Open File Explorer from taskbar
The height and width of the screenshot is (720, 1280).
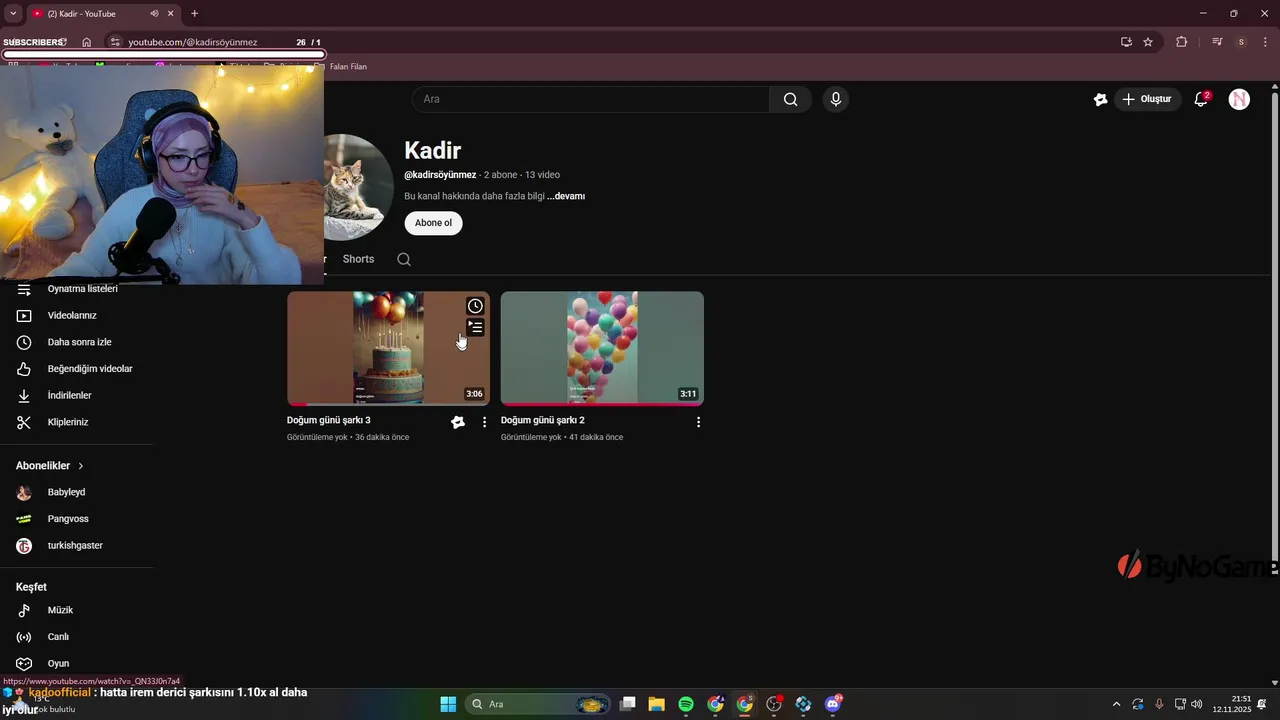pos(656,704)
